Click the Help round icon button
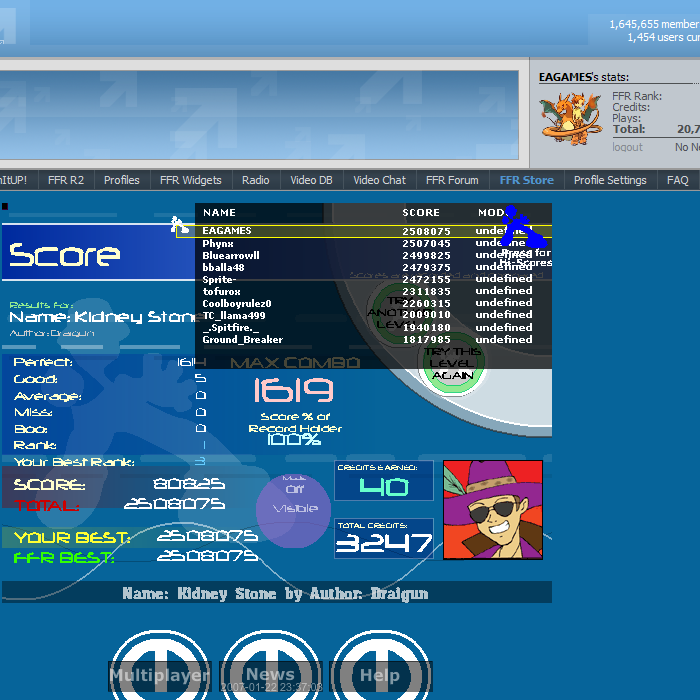 click(x=380, y=668)
